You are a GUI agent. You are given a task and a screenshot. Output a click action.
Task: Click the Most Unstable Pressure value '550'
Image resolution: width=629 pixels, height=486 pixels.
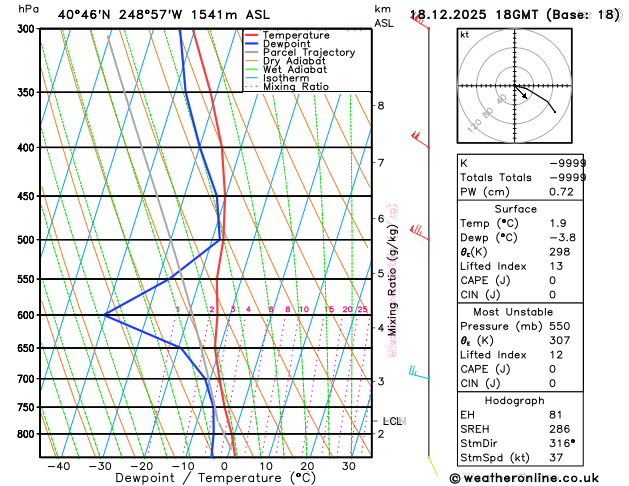point(560,326)
